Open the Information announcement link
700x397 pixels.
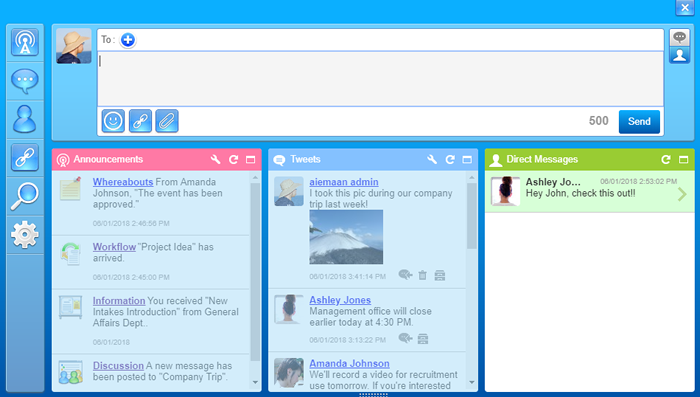point(119,301)
